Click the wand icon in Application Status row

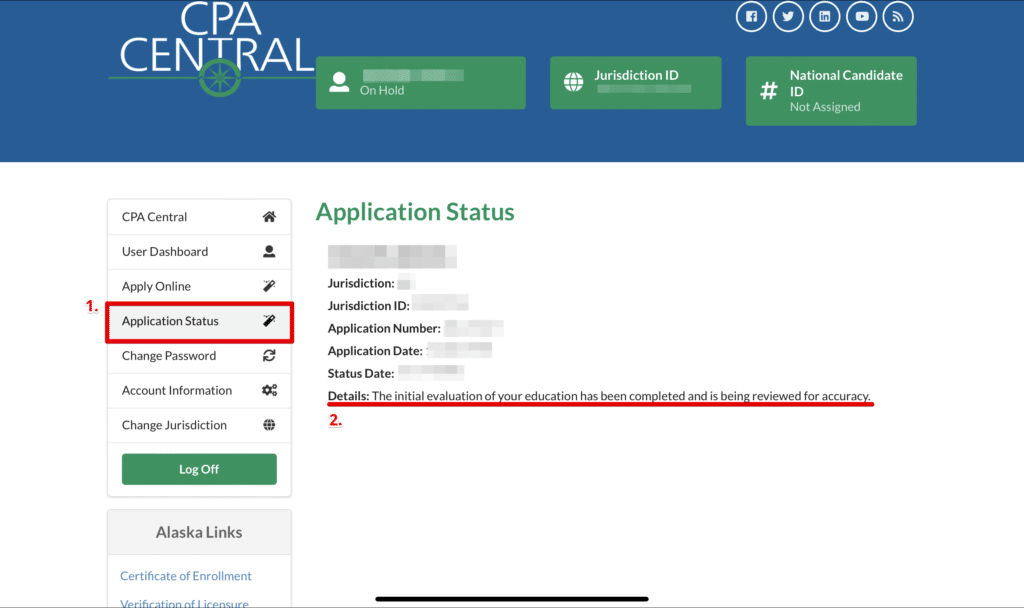click(x=269, y=321)
